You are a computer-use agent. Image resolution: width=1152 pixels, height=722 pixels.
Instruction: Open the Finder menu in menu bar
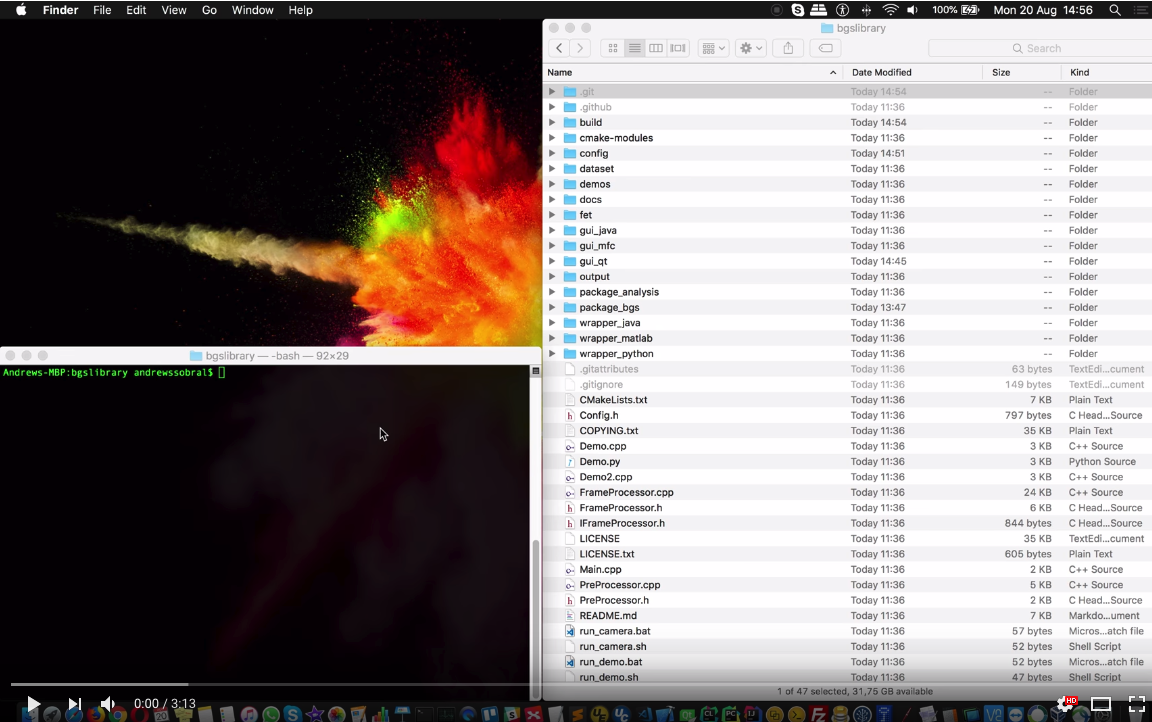[x=60, y=10]
